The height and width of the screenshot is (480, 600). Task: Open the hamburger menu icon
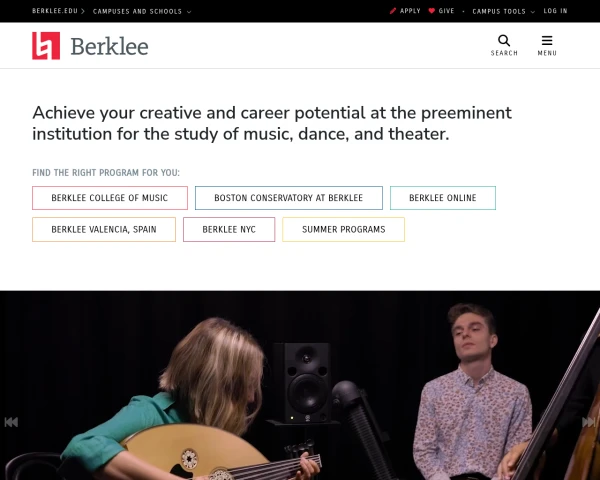click(547, 41)
